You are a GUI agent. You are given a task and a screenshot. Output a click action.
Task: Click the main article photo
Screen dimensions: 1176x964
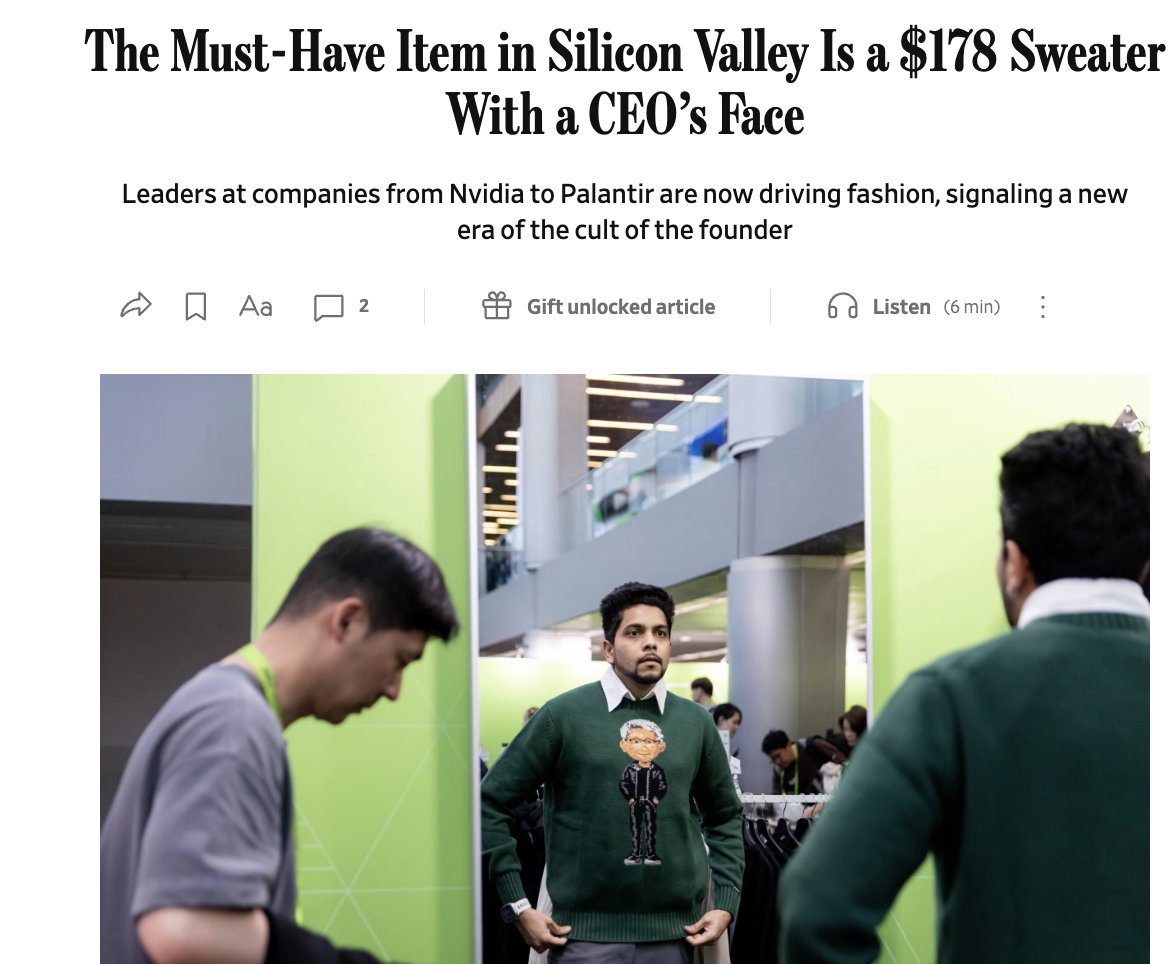coord(625,668)
